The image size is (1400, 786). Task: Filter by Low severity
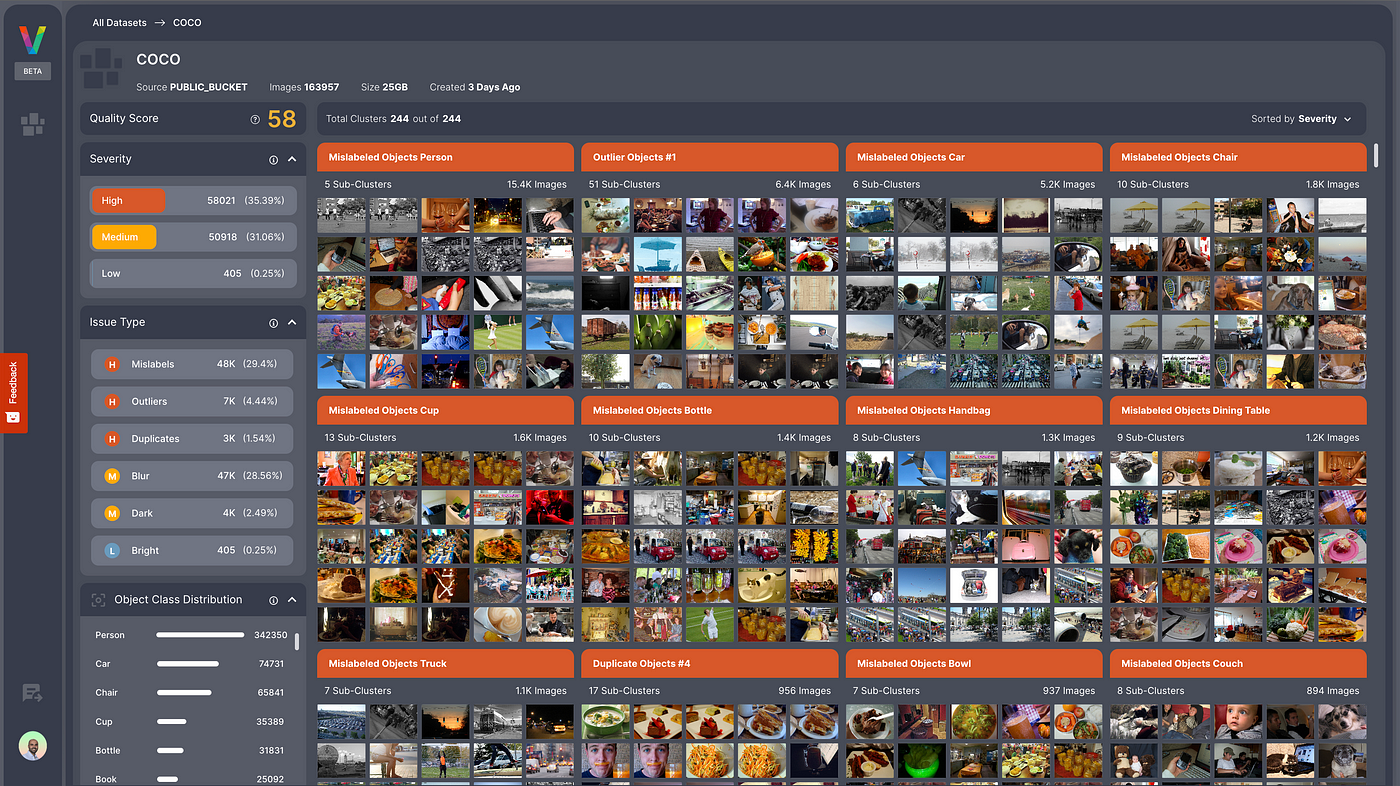pos(193,273)
